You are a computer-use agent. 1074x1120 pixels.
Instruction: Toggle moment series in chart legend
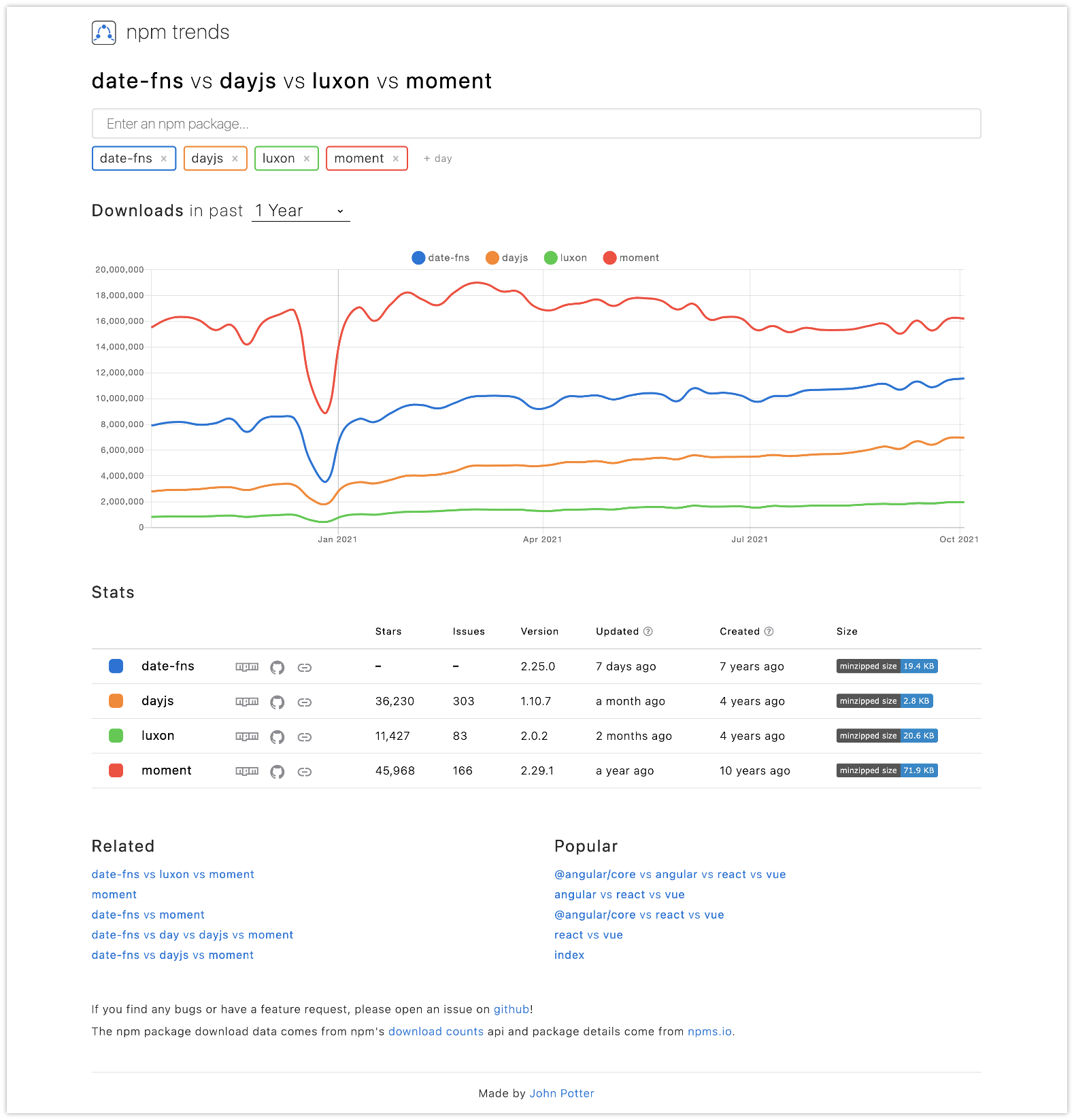(x=631, y=258)
